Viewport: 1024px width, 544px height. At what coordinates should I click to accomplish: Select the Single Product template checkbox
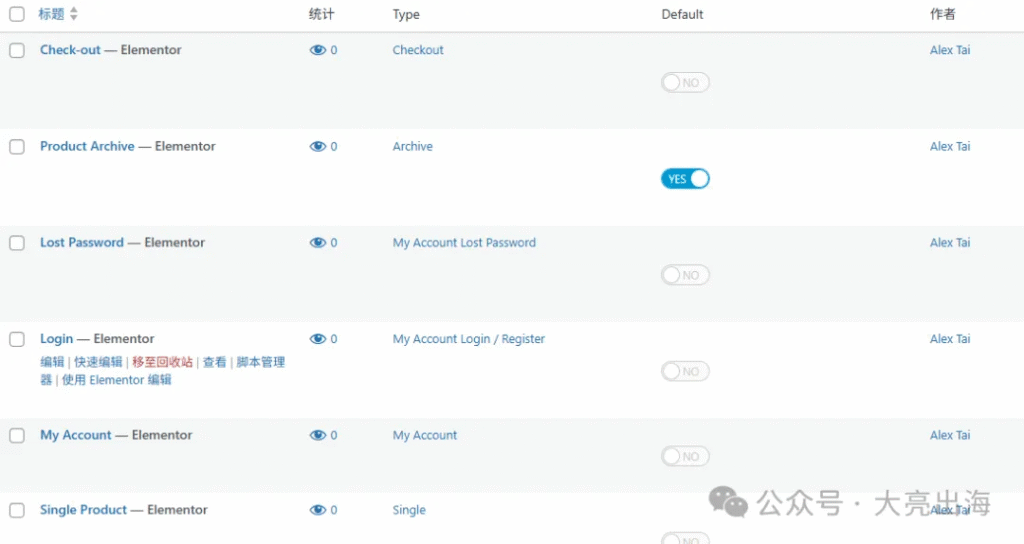point(17,510)
